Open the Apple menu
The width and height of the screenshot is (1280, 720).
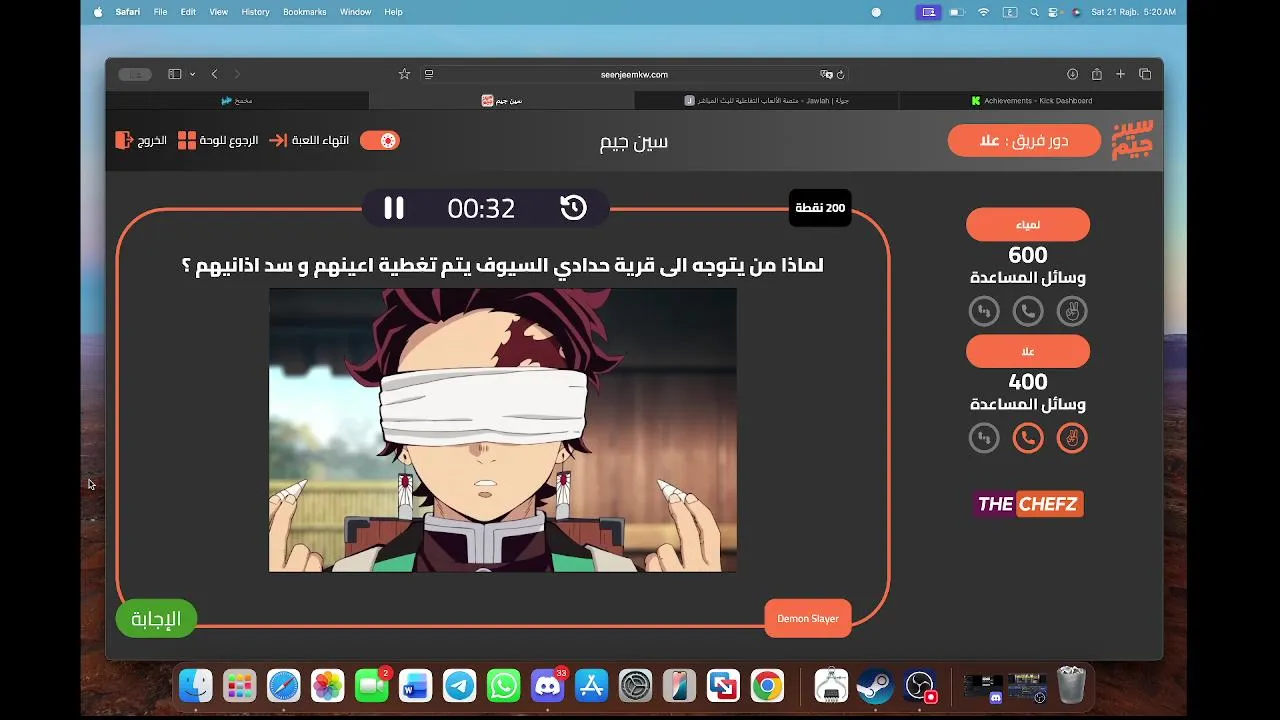tap(98, 12)
